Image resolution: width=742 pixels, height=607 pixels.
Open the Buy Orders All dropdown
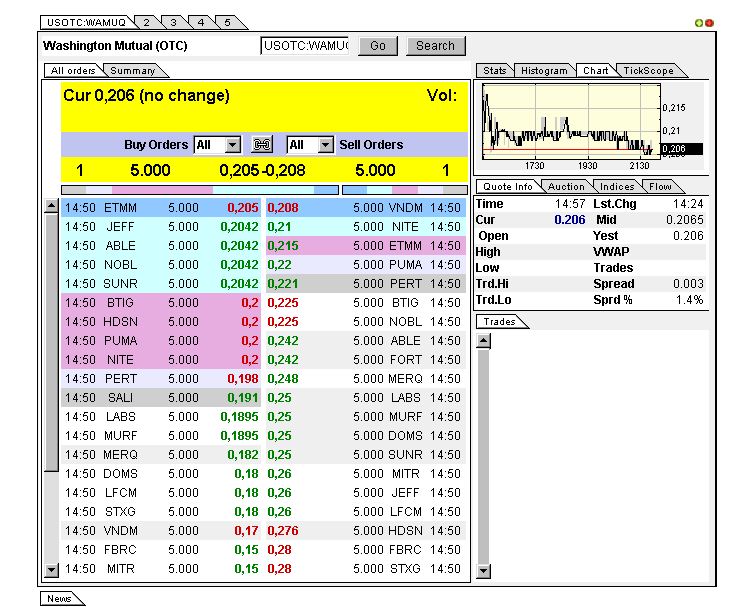[218, 145]
